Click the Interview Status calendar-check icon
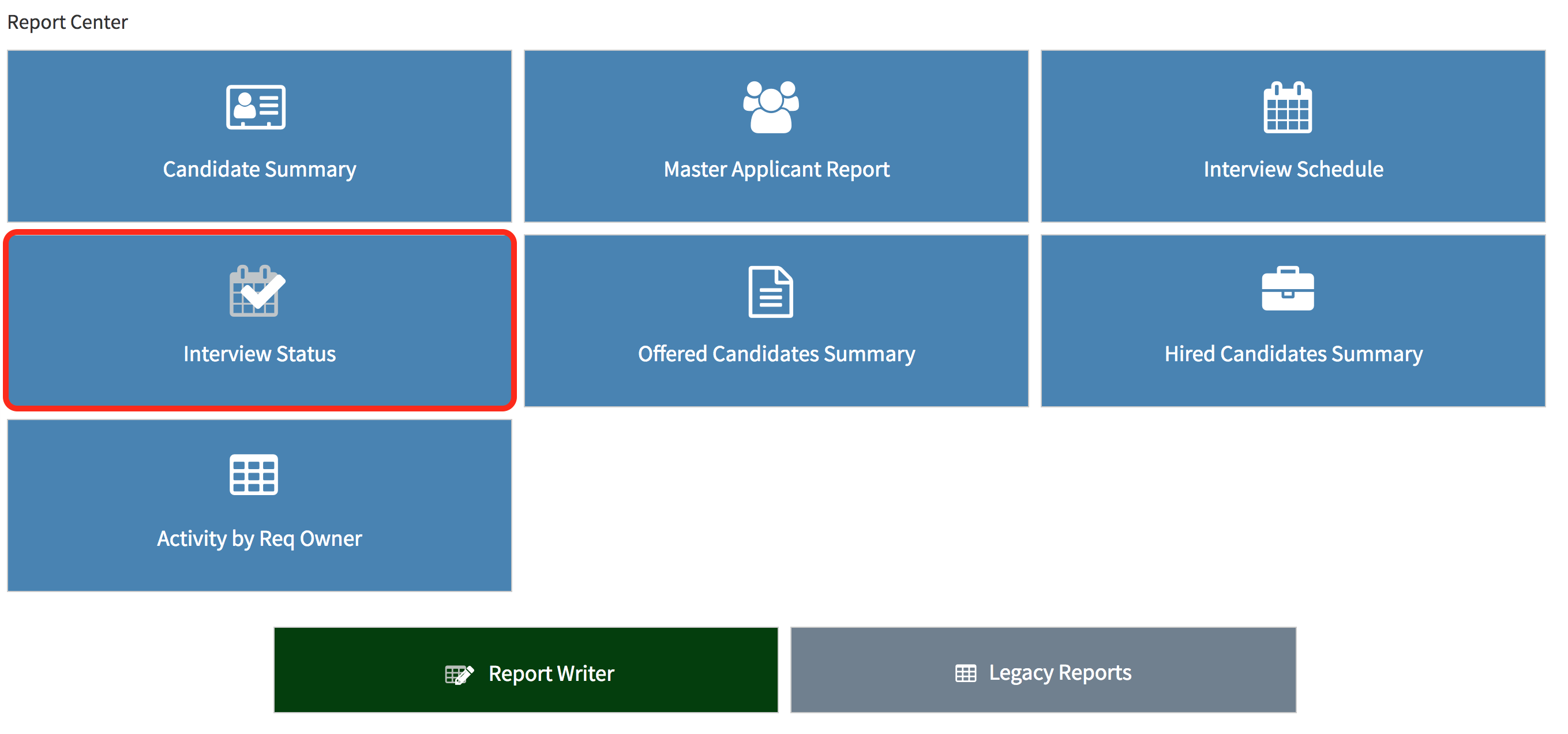The height and width of the screenshot is (734, 1568). 257,291
